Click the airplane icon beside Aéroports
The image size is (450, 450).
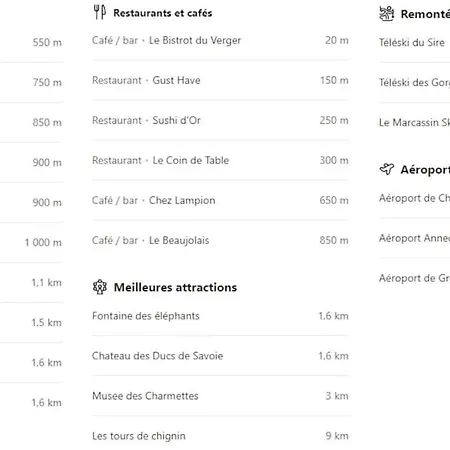387,169
